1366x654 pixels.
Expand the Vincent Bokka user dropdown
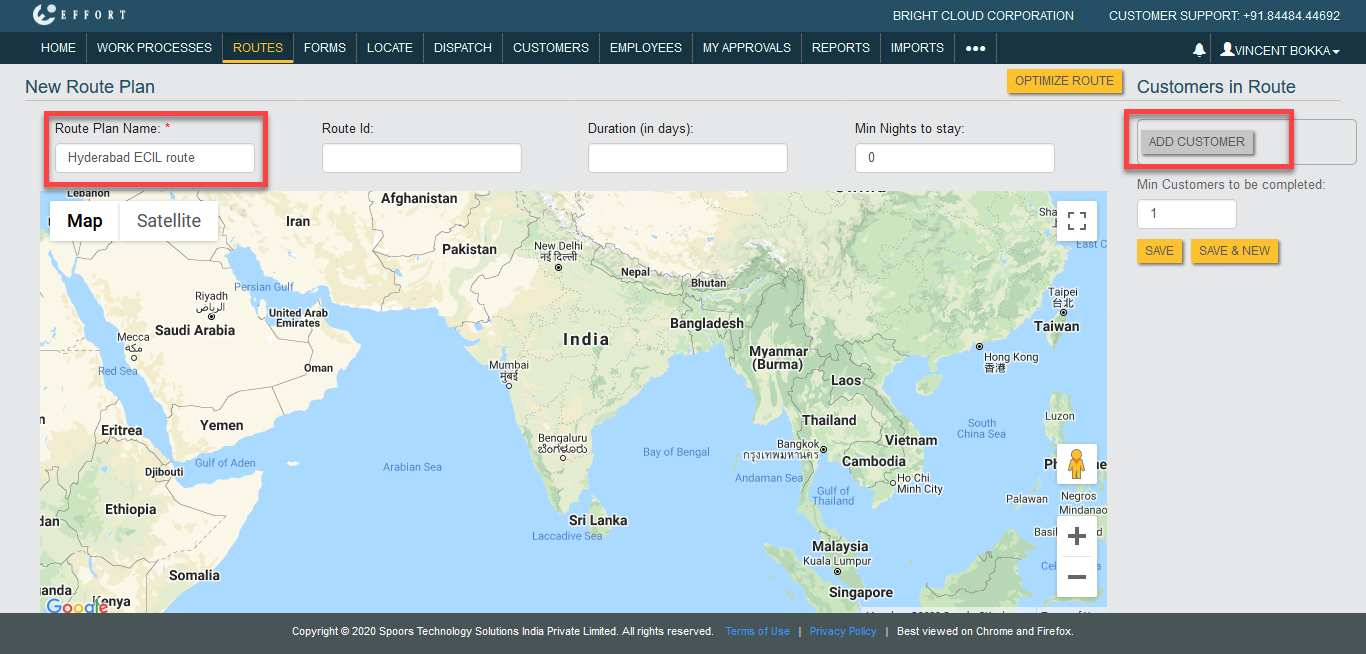point(1280,50)
